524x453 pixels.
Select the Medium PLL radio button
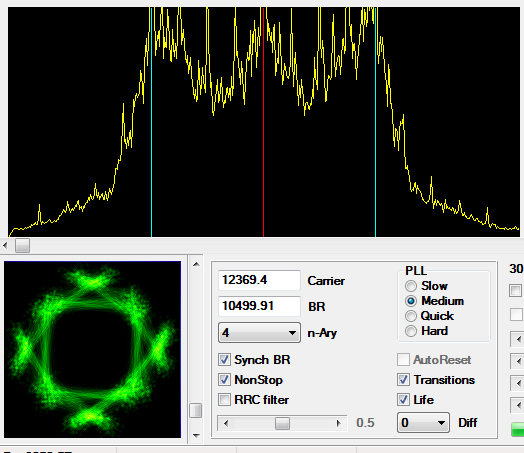coord(411,301)
